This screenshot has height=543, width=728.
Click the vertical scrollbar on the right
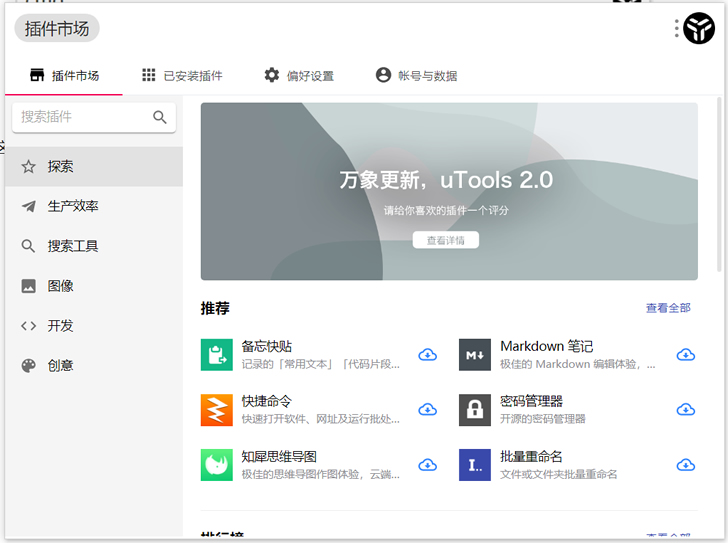tap(719, 186)
